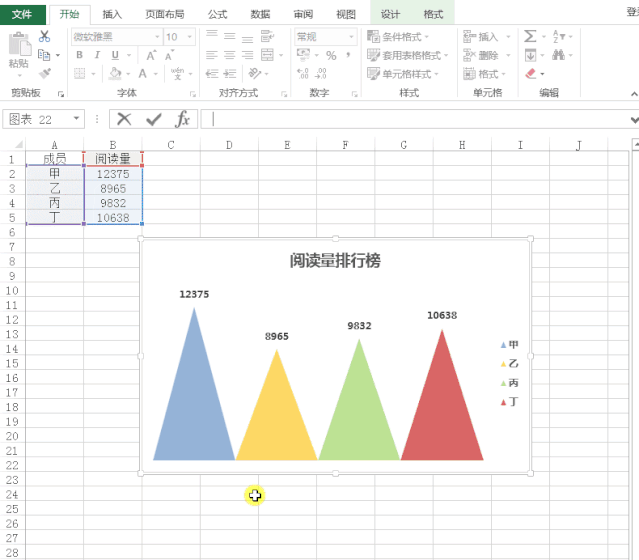This screenshot has width=639, height=560.
Task: Click Merge and Center icon
Action: 267,55
